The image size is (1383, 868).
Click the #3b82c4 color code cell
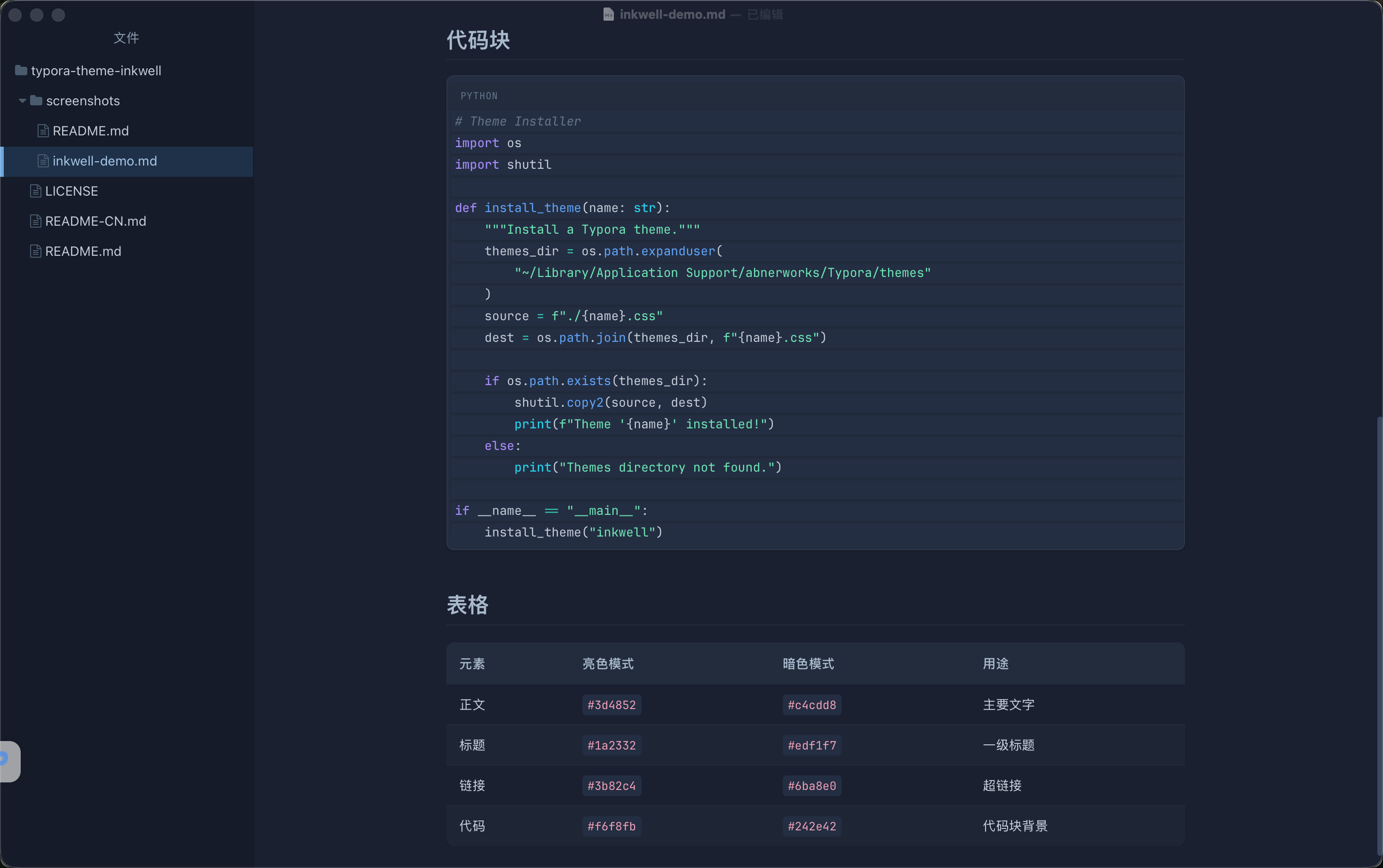pos(612,786)
